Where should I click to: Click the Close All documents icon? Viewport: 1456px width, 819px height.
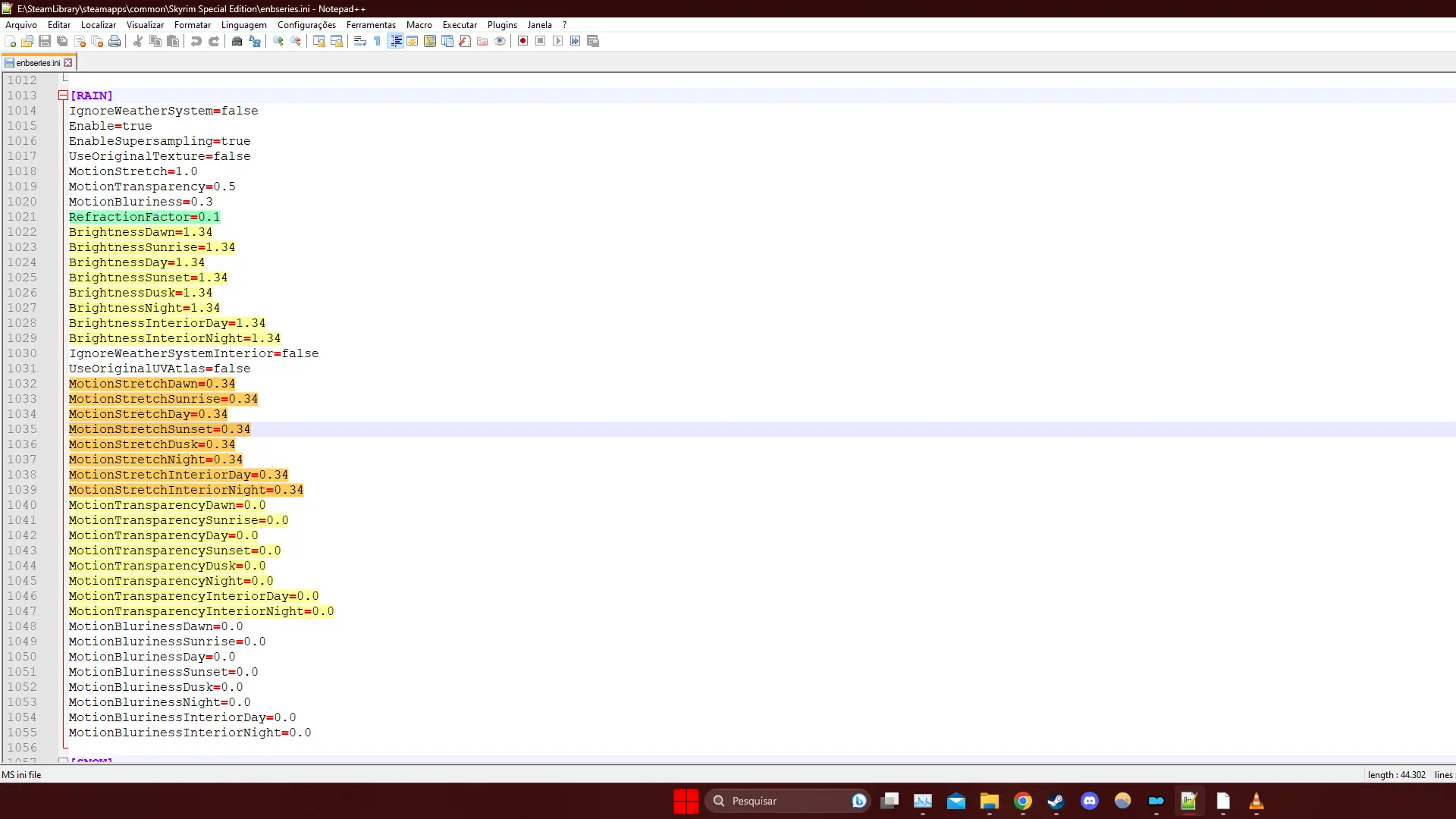tap(97, 41)
